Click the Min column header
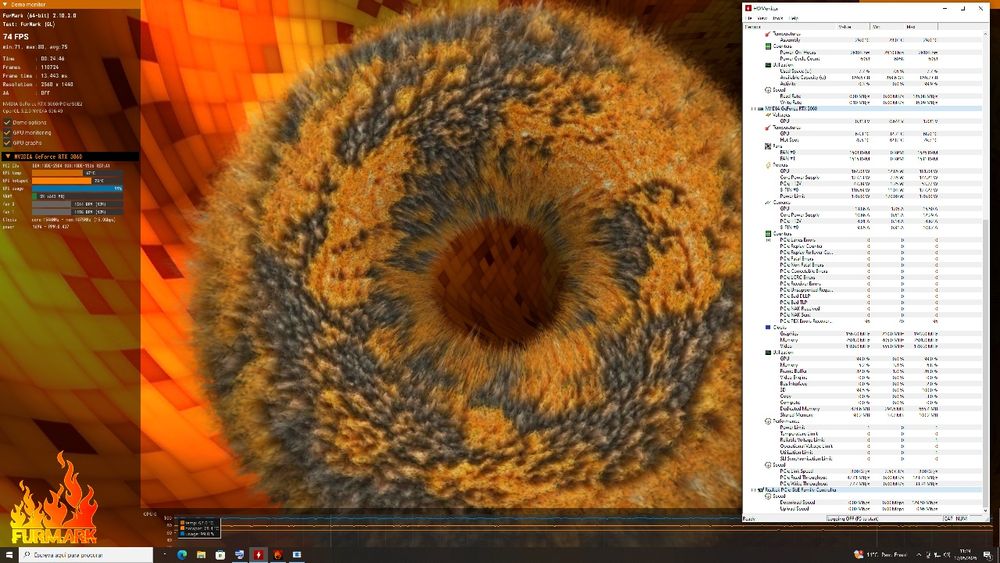 point(887,27)
